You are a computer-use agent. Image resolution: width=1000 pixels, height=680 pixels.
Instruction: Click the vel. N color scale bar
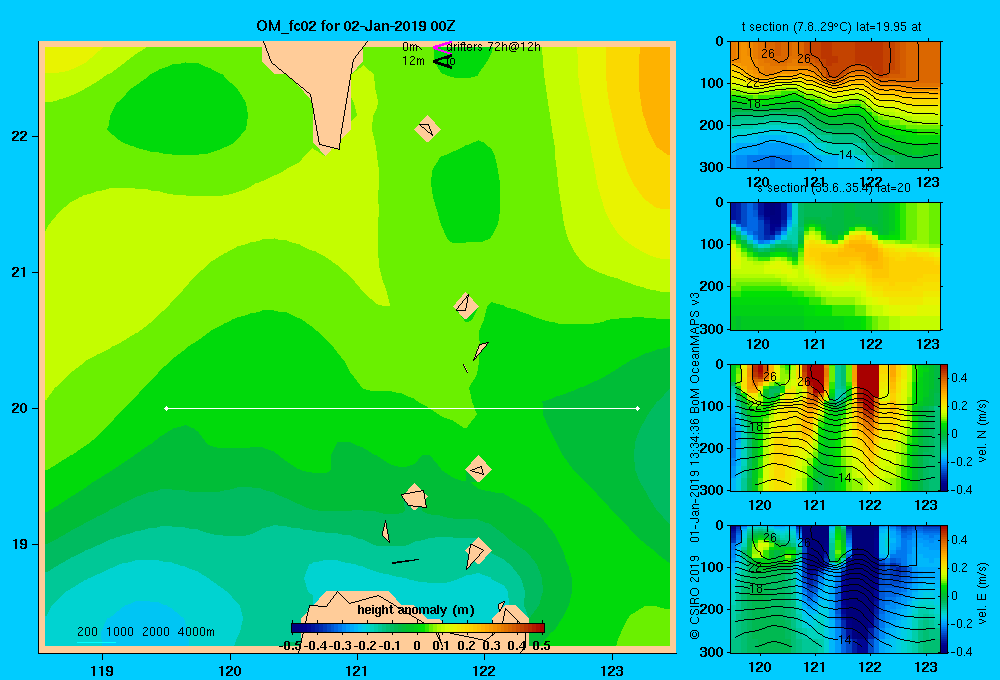[x=945, y=427]
